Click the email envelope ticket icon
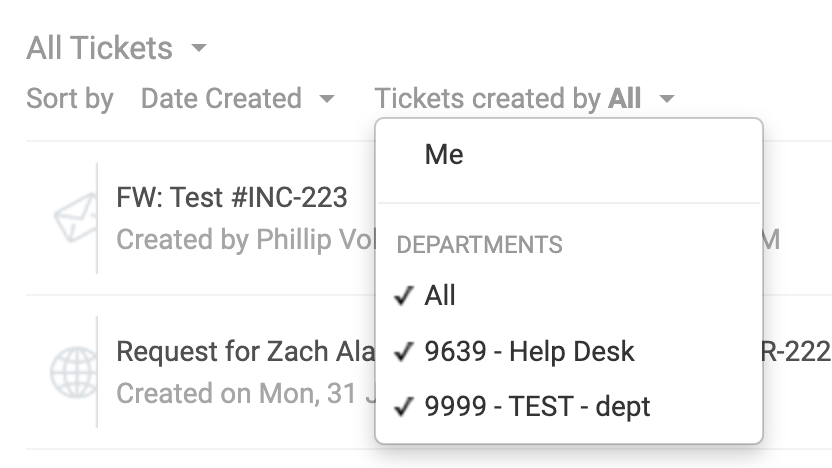Screen dimensions: 832x468 76,218
